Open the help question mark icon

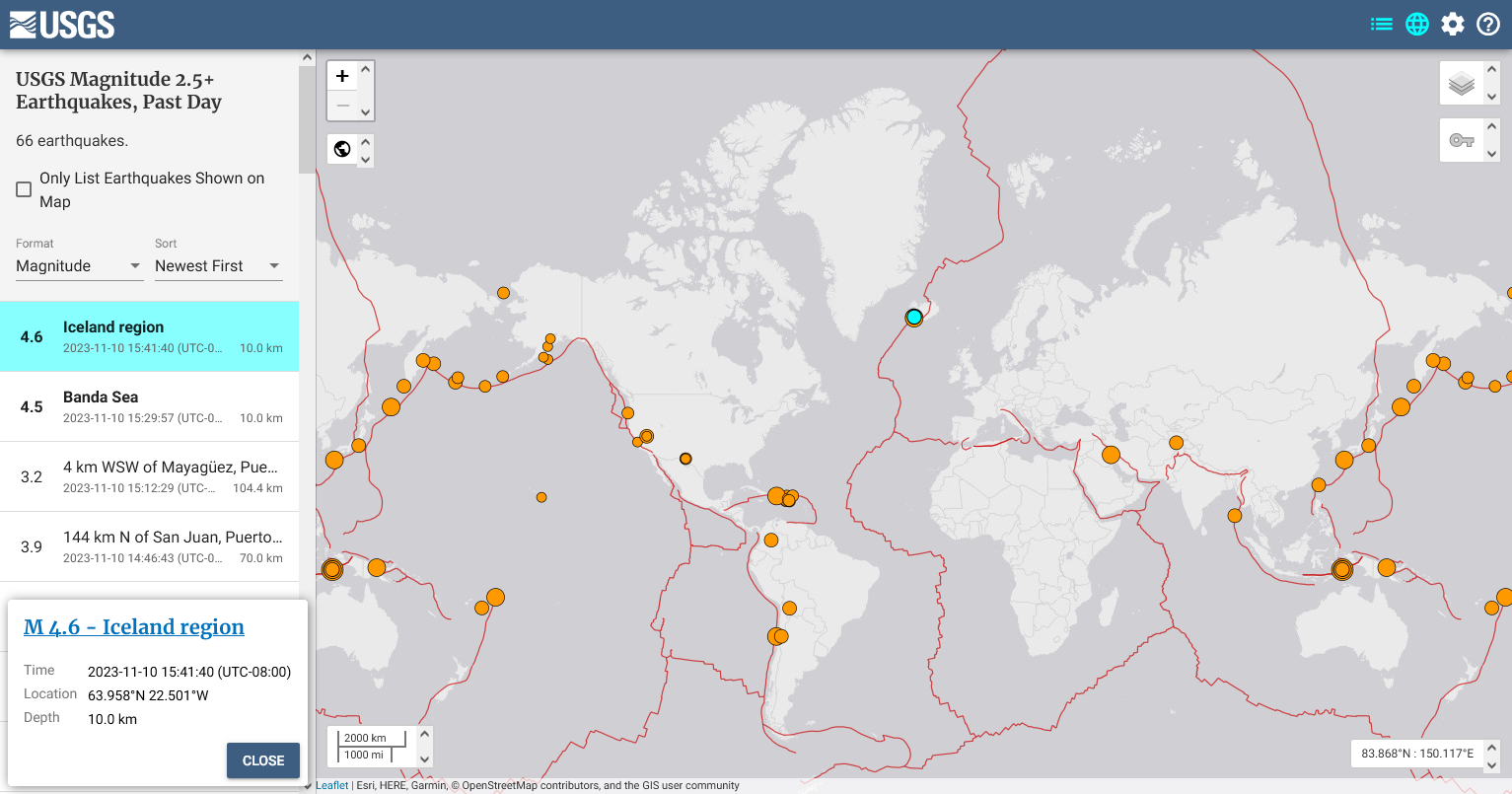(1488, 24)
